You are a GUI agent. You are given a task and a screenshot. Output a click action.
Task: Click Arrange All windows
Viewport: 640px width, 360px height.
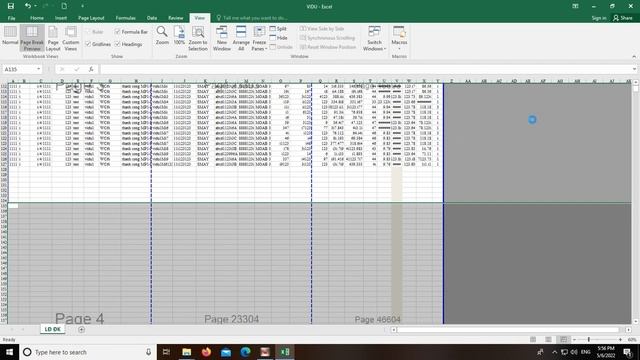(241, 38)
